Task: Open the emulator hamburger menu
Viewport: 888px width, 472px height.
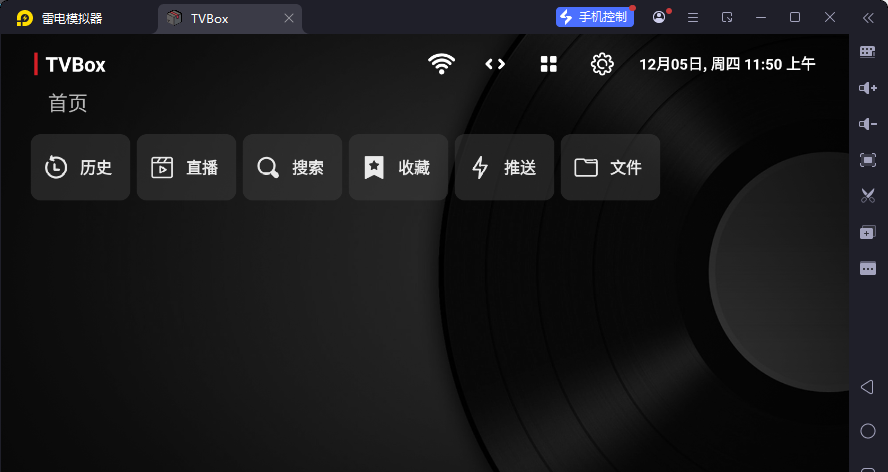Action: point(692,17)
